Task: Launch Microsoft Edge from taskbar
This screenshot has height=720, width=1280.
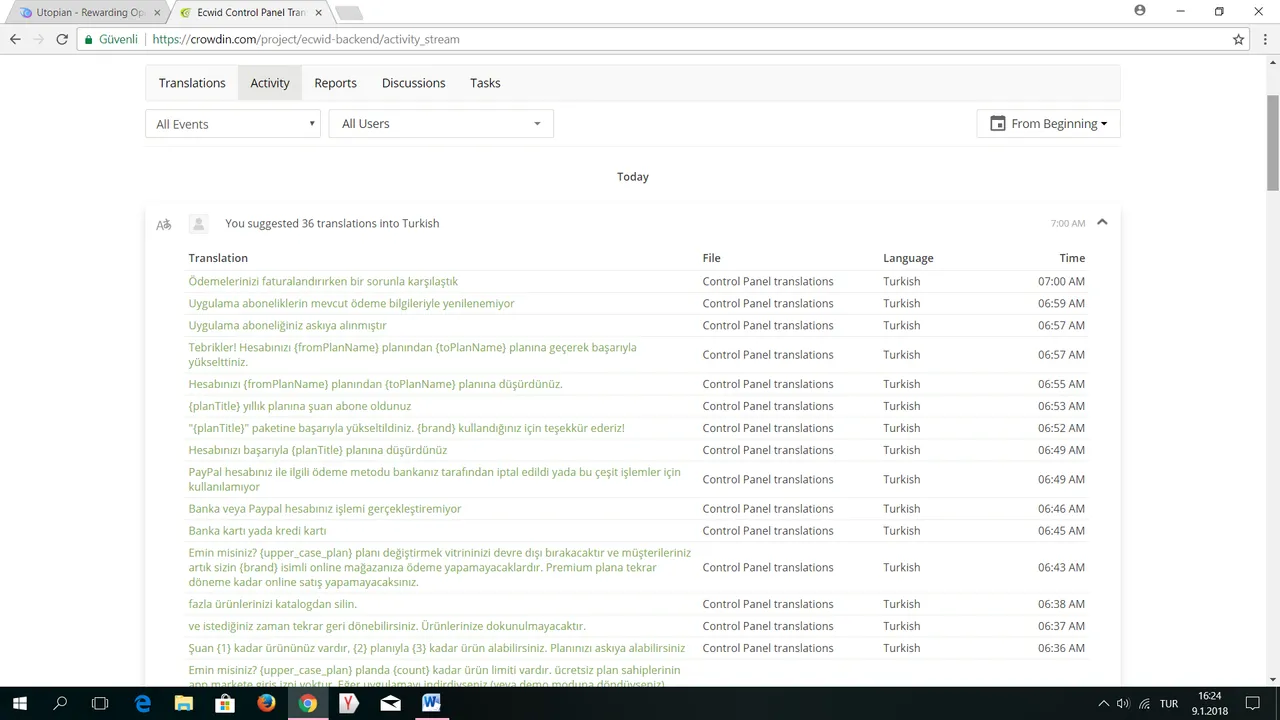Action: [142, 704]
